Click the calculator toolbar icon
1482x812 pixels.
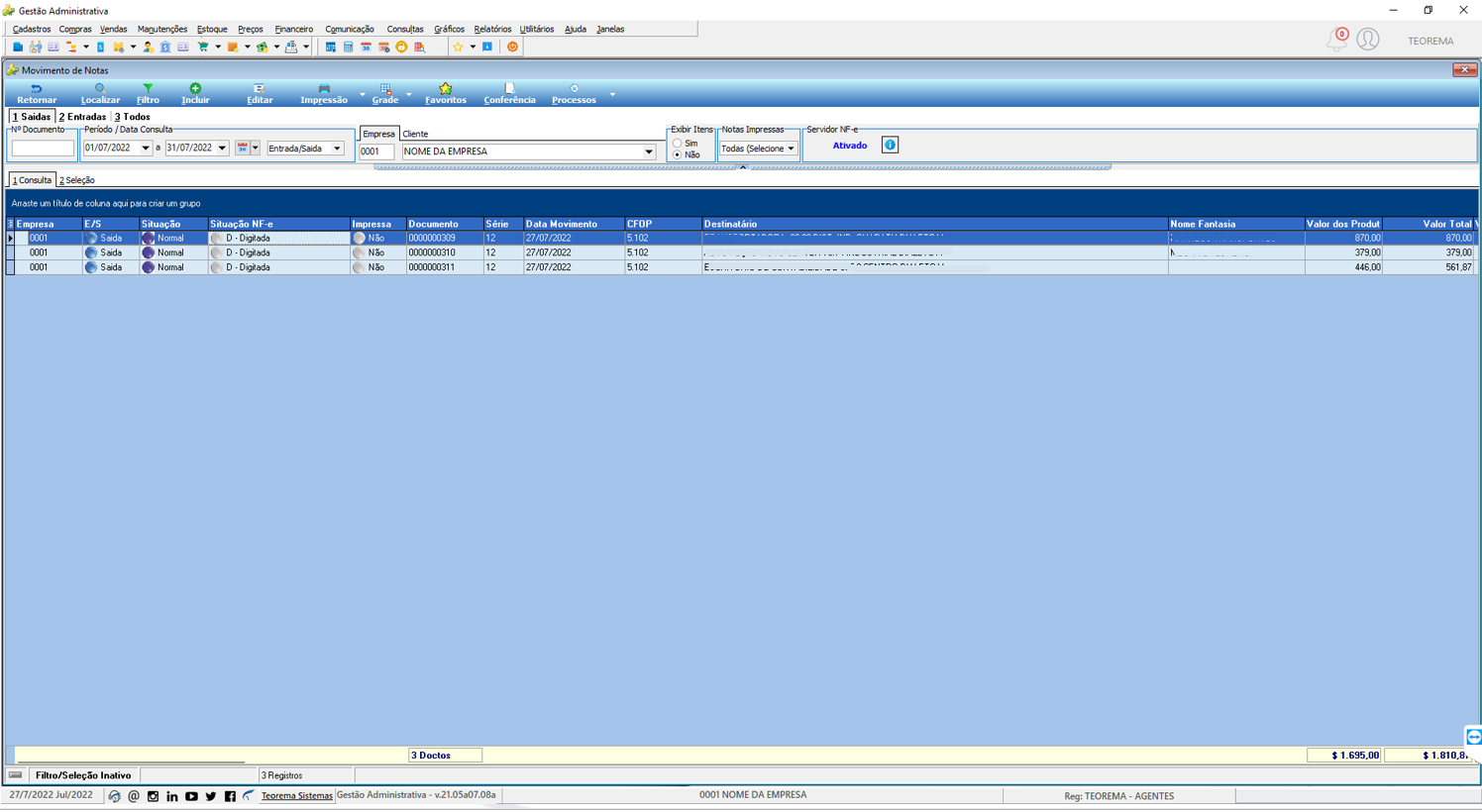(348, 47)
